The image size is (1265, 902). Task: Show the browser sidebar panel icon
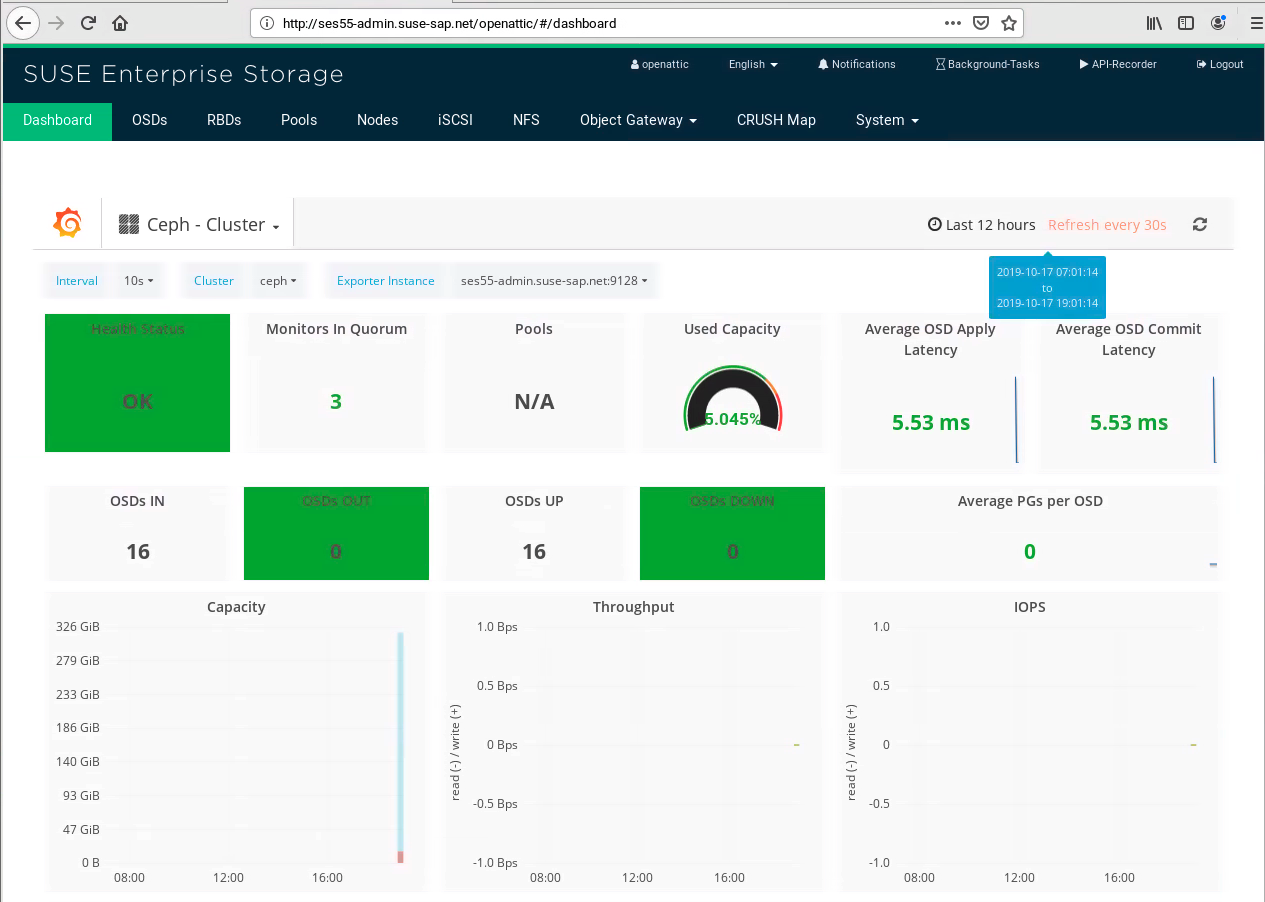click(x=1185, y=22)
